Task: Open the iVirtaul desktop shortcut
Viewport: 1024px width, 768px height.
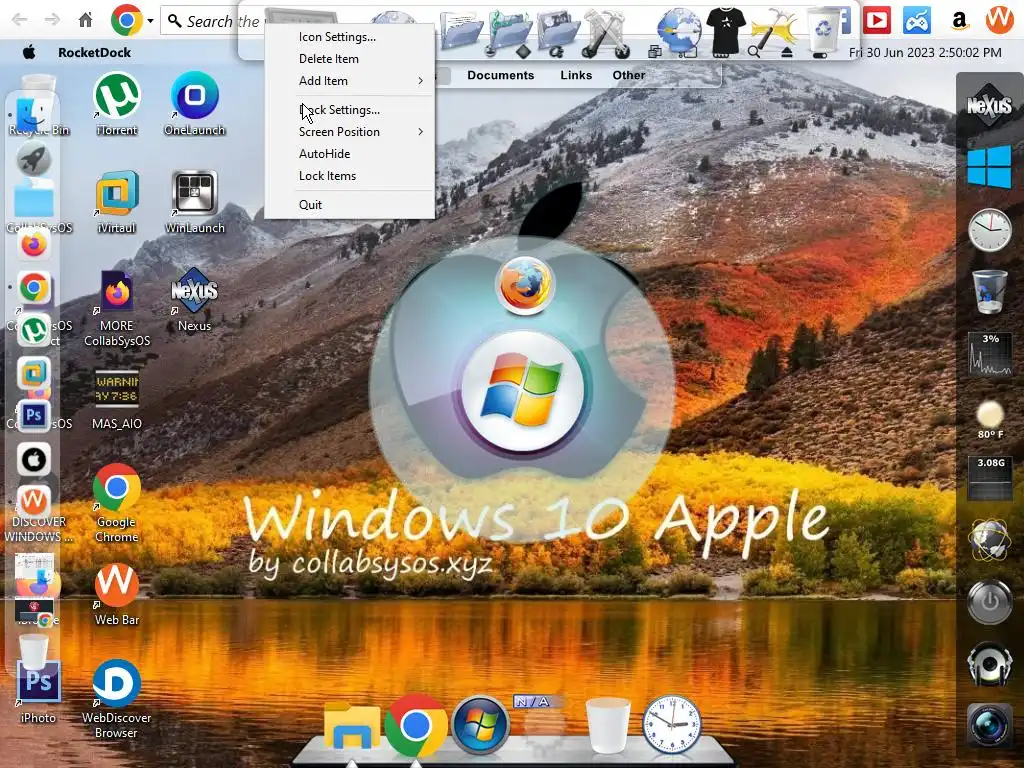Action: [x=117, y=202]
